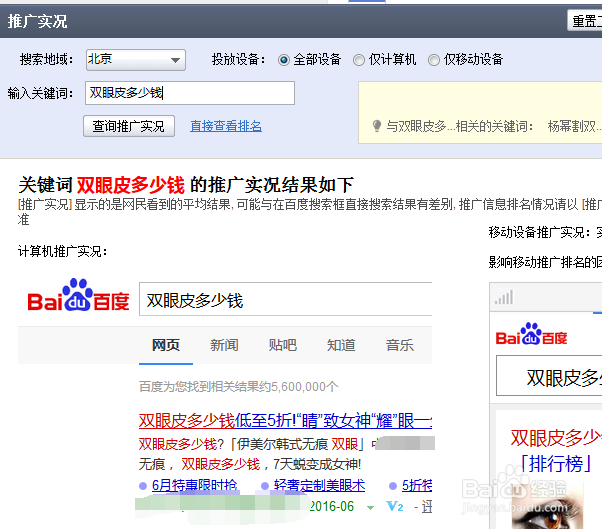Open the 轻奢定制美眼术 sublink
602x529 pixels.
click(x=319, y=486)
